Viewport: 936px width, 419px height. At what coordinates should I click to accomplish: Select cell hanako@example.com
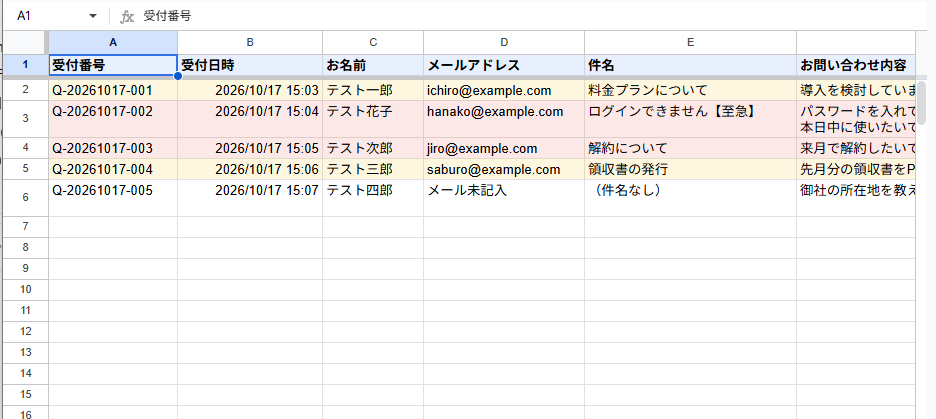tap(504, 119)
